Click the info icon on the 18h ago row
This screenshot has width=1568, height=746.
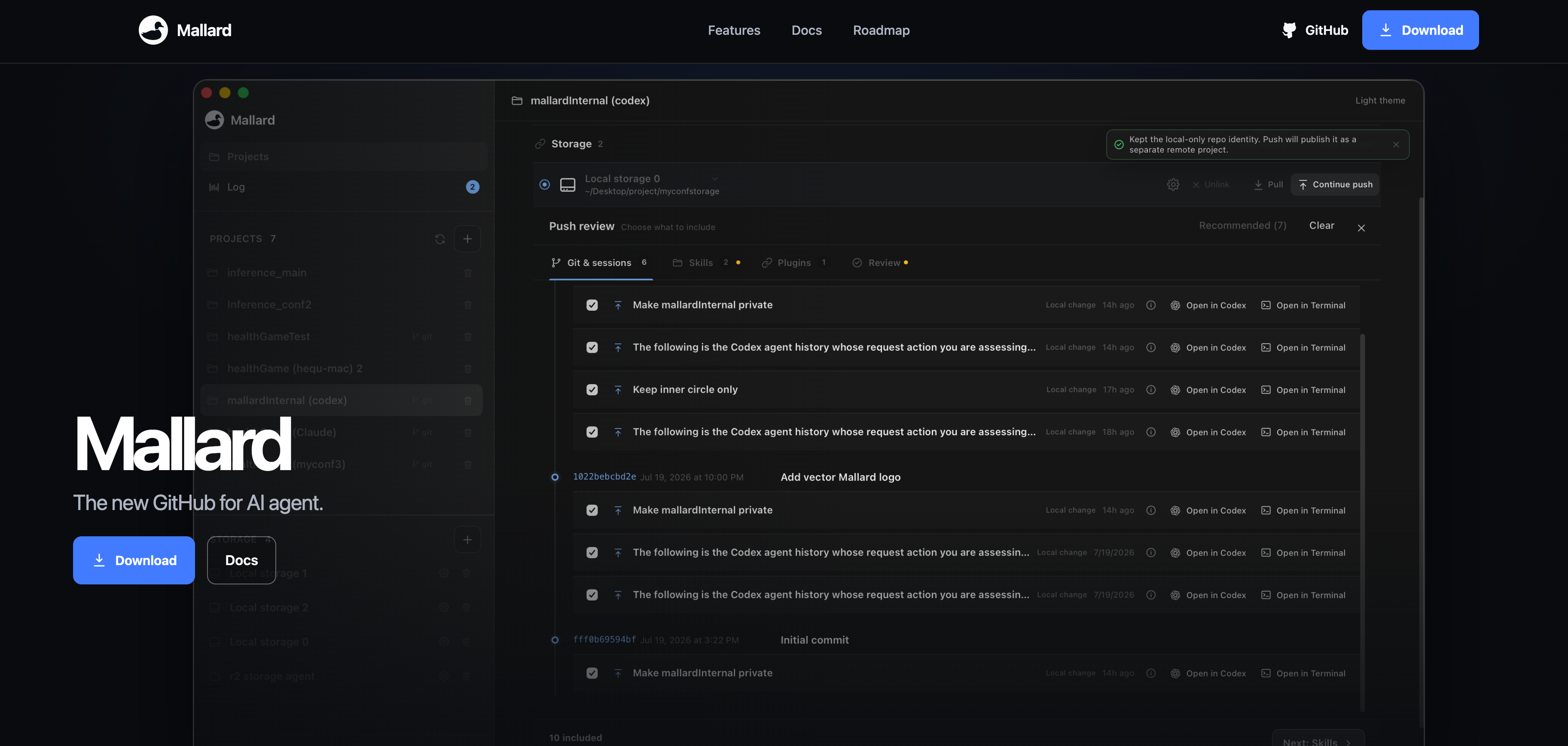pyautogui.click(x=1151, y=432)
